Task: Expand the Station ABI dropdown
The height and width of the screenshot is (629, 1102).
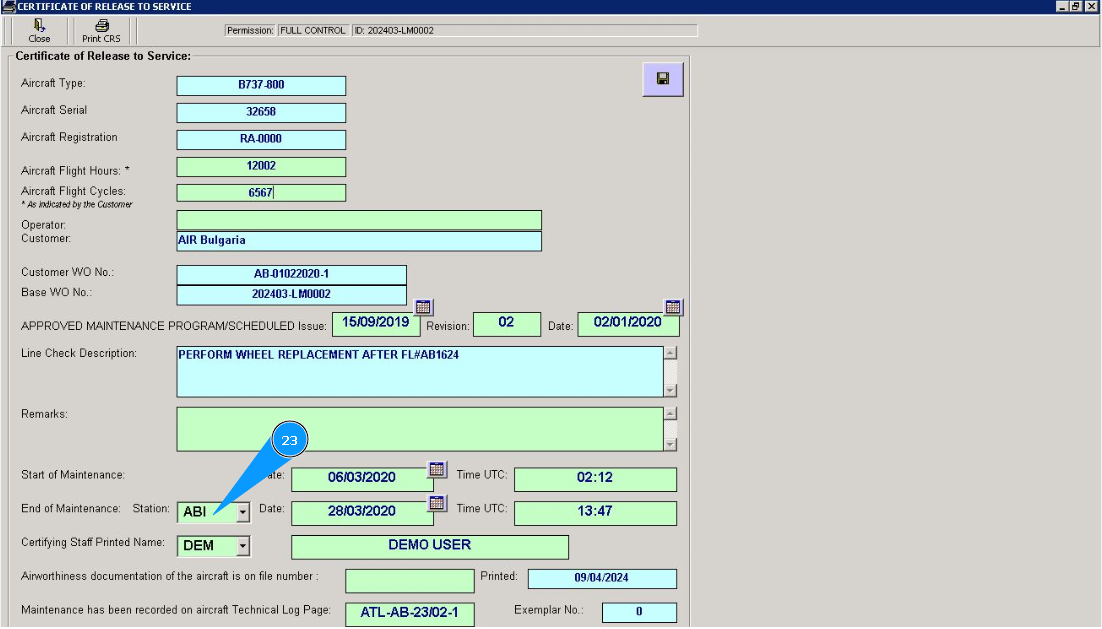Action: coord(242,513)
